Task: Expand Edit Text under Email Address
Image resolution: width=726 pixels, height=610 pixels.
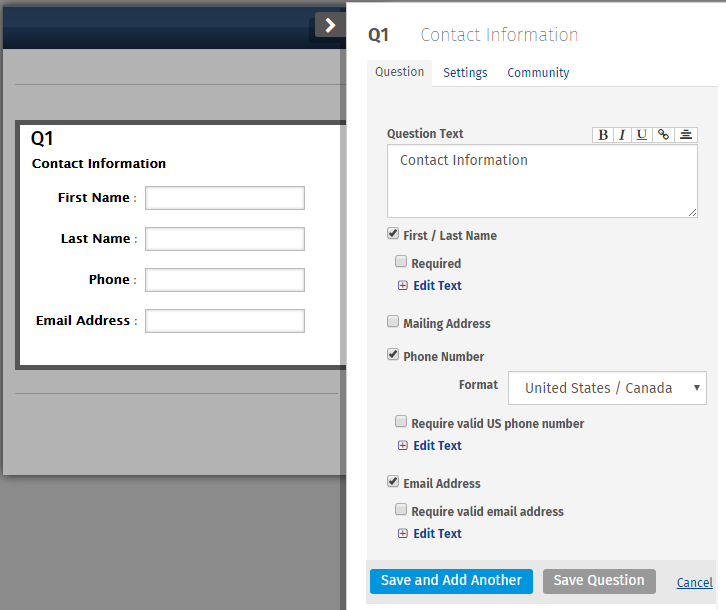Action: pos(437,534)
